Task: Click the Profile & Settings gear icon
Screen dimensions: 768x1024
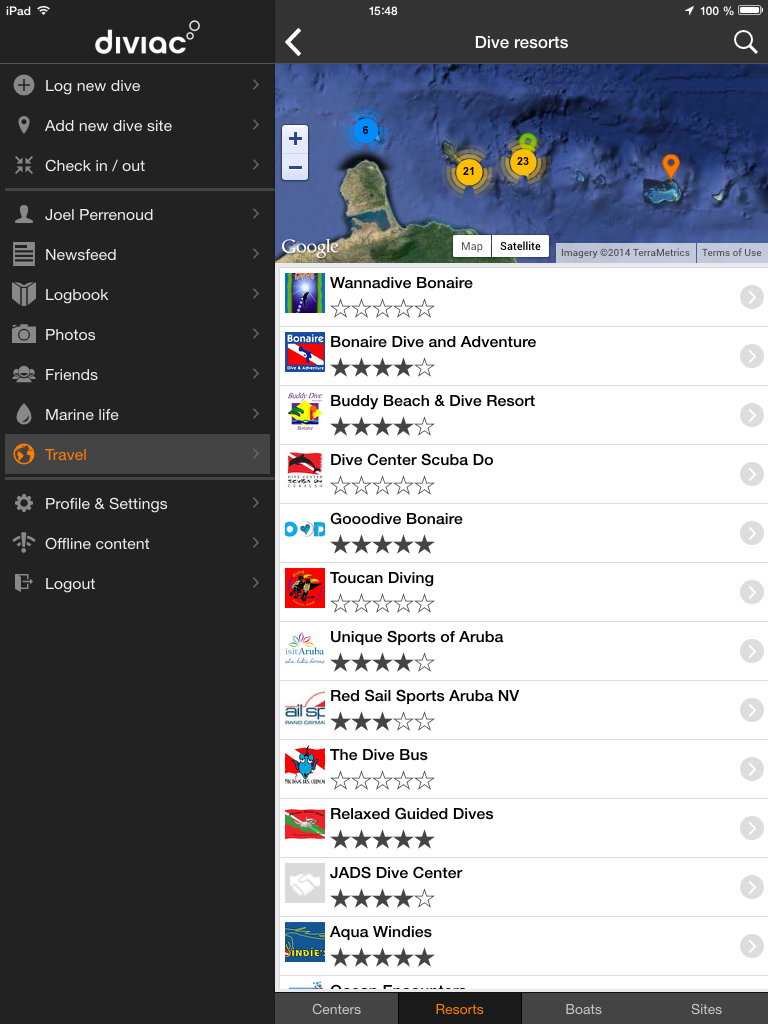Action: 24,503
